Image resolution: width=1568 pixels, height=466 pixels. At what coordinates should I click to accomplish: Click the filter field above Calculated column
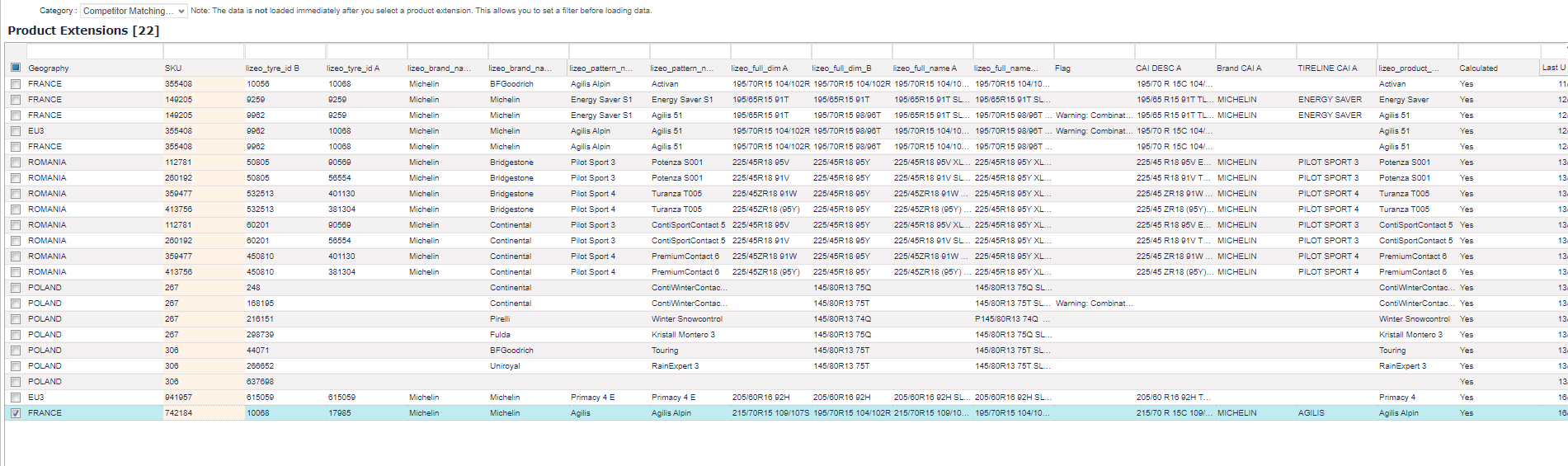(1498, 52)
